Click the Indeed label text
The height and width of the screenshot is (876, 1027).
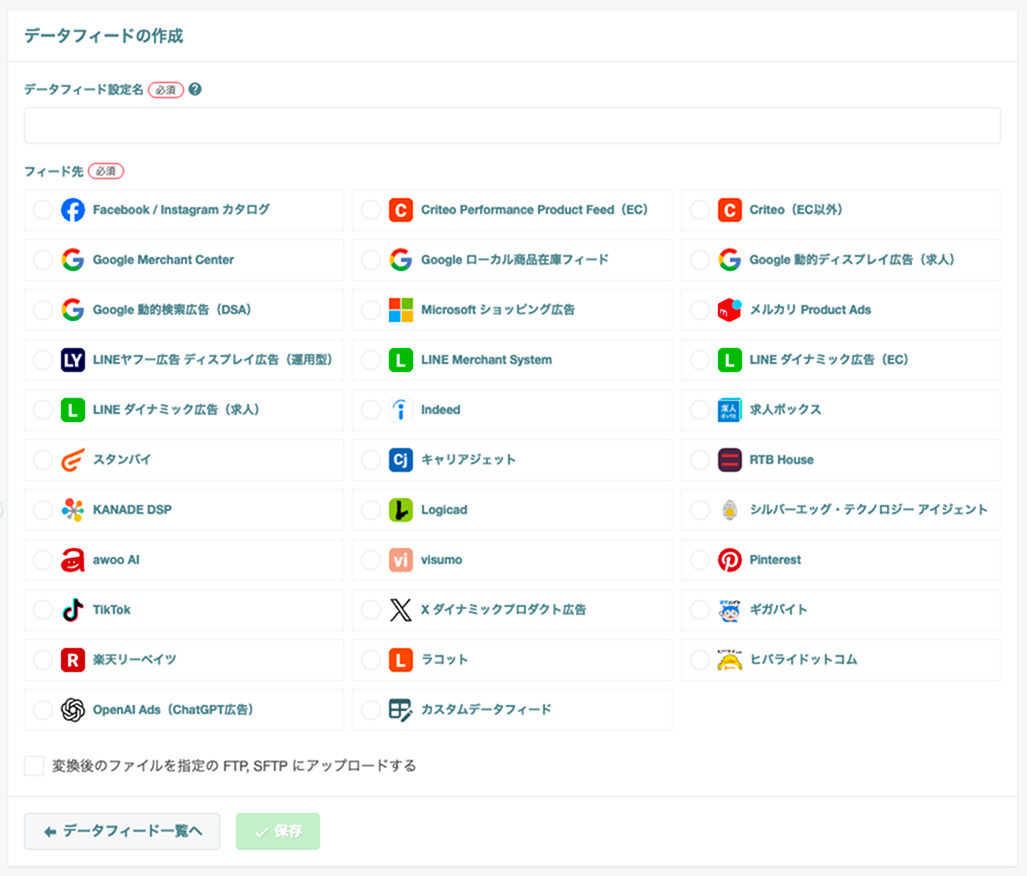pos(441,409)
